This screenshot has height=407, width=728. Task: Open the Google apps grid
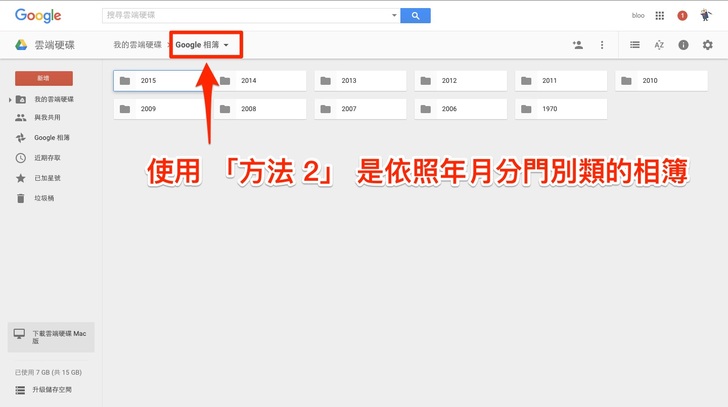pos(659,15)
